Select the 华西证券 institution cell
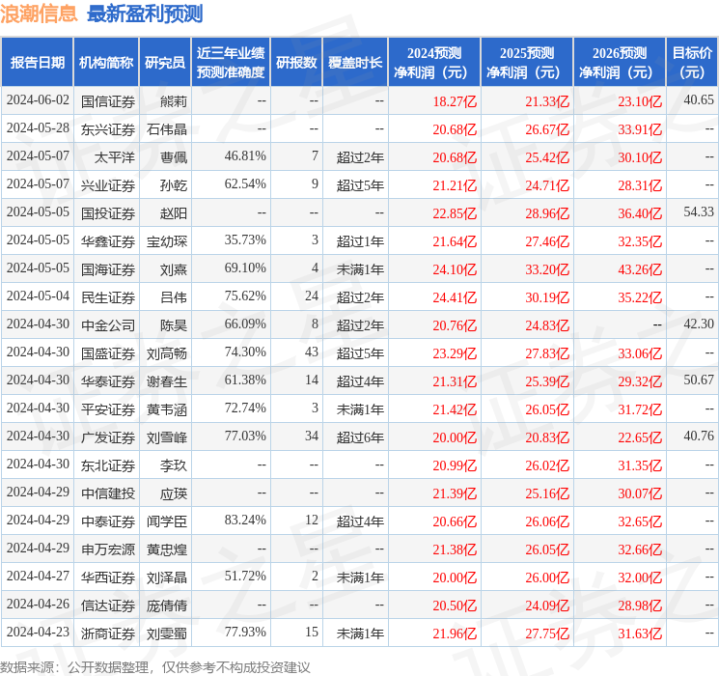719x676 pixels. 108,577
